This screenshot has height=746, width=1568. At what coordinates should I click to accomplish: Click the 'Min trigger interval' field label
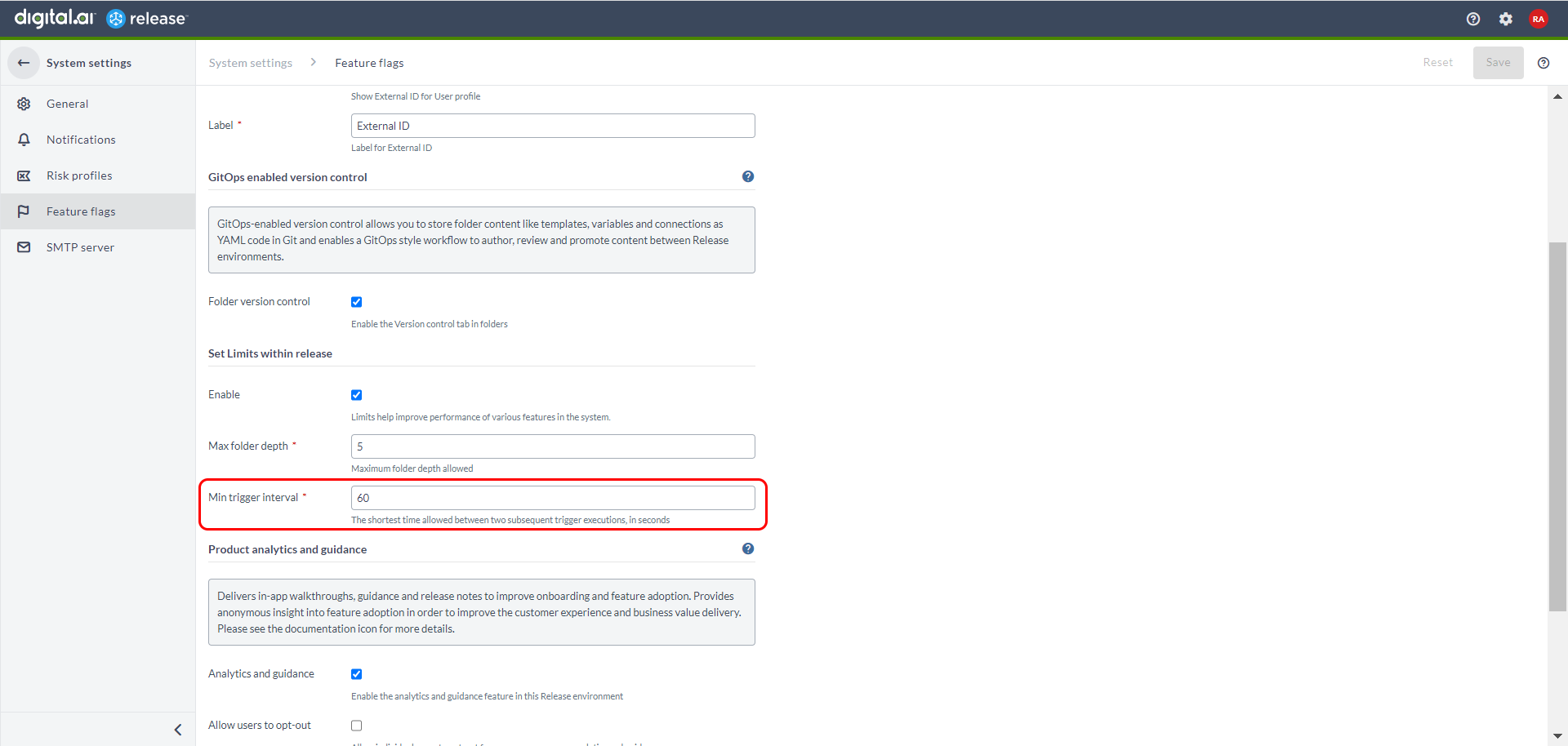tap(253, 497)
